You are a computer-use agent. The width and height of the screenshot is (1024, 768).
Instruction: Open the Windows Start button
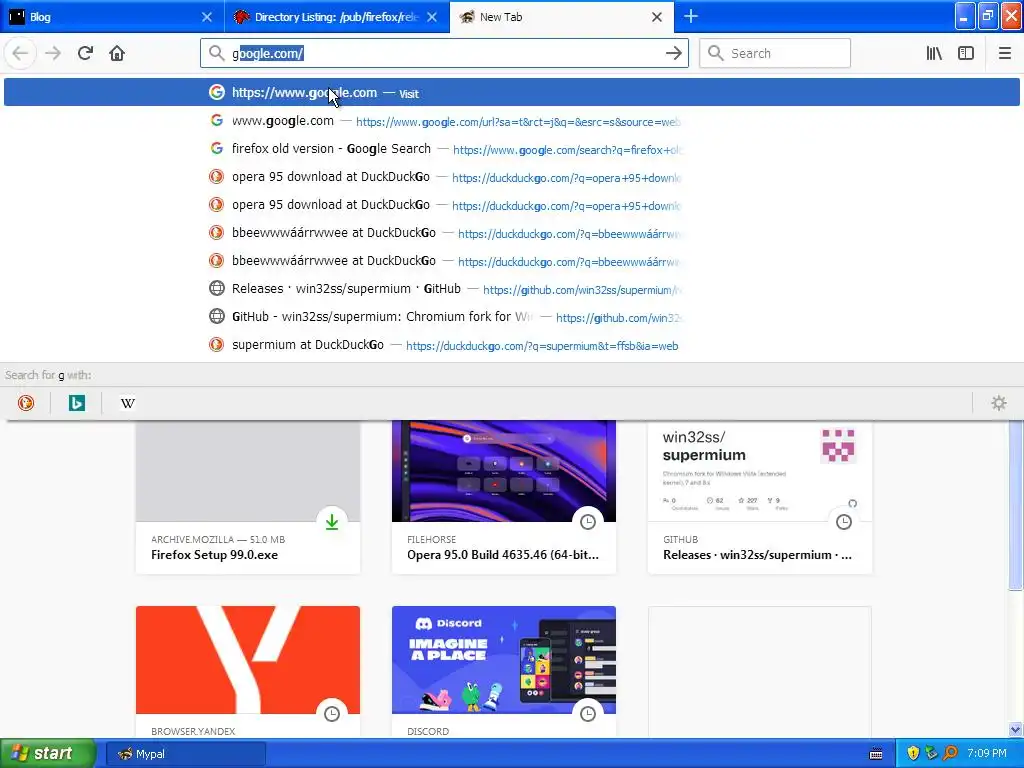click(47, 754)
